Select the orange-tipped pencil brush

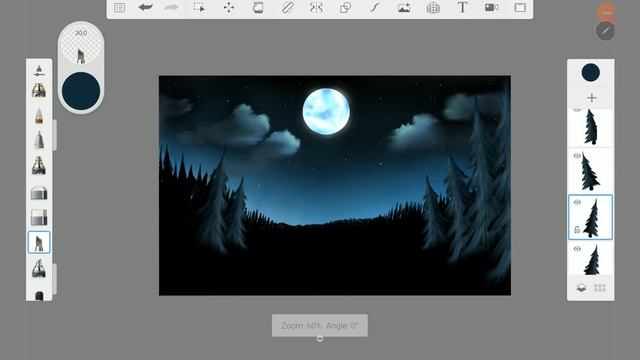[39, 116]
